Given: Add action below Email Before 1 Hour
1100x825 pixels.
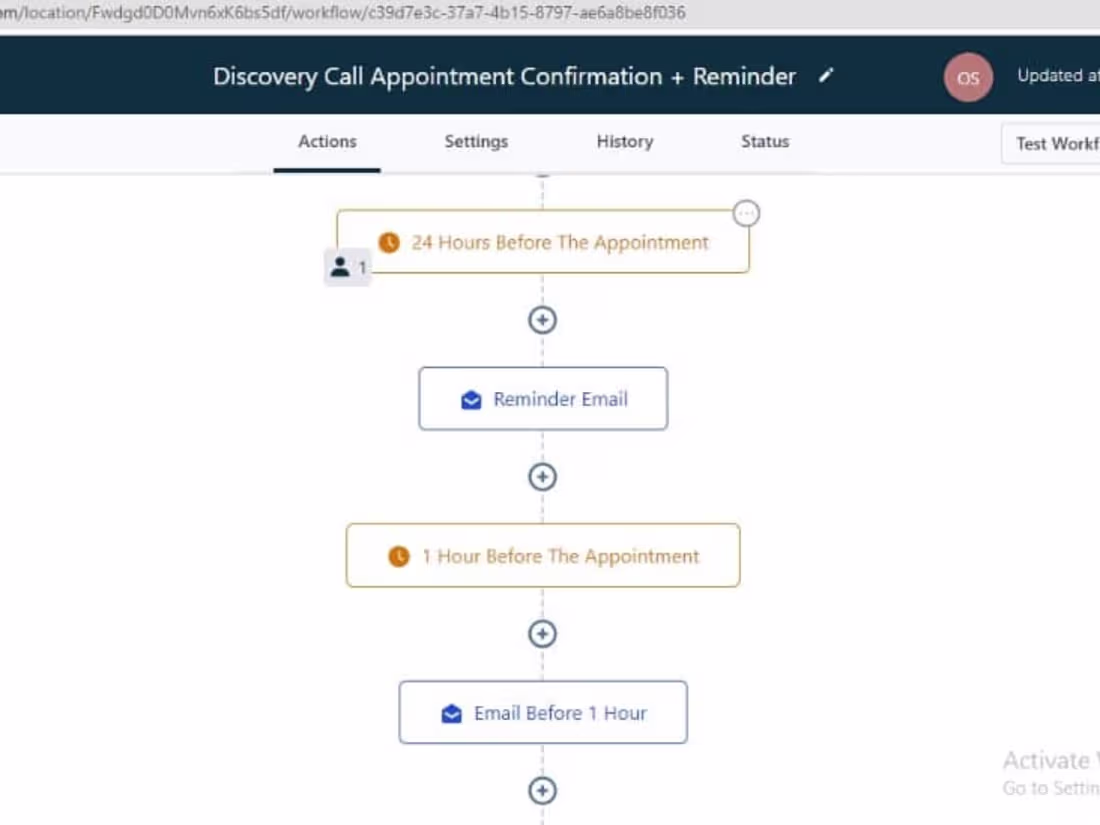Looking at the screenshot, I should [542, 791].
